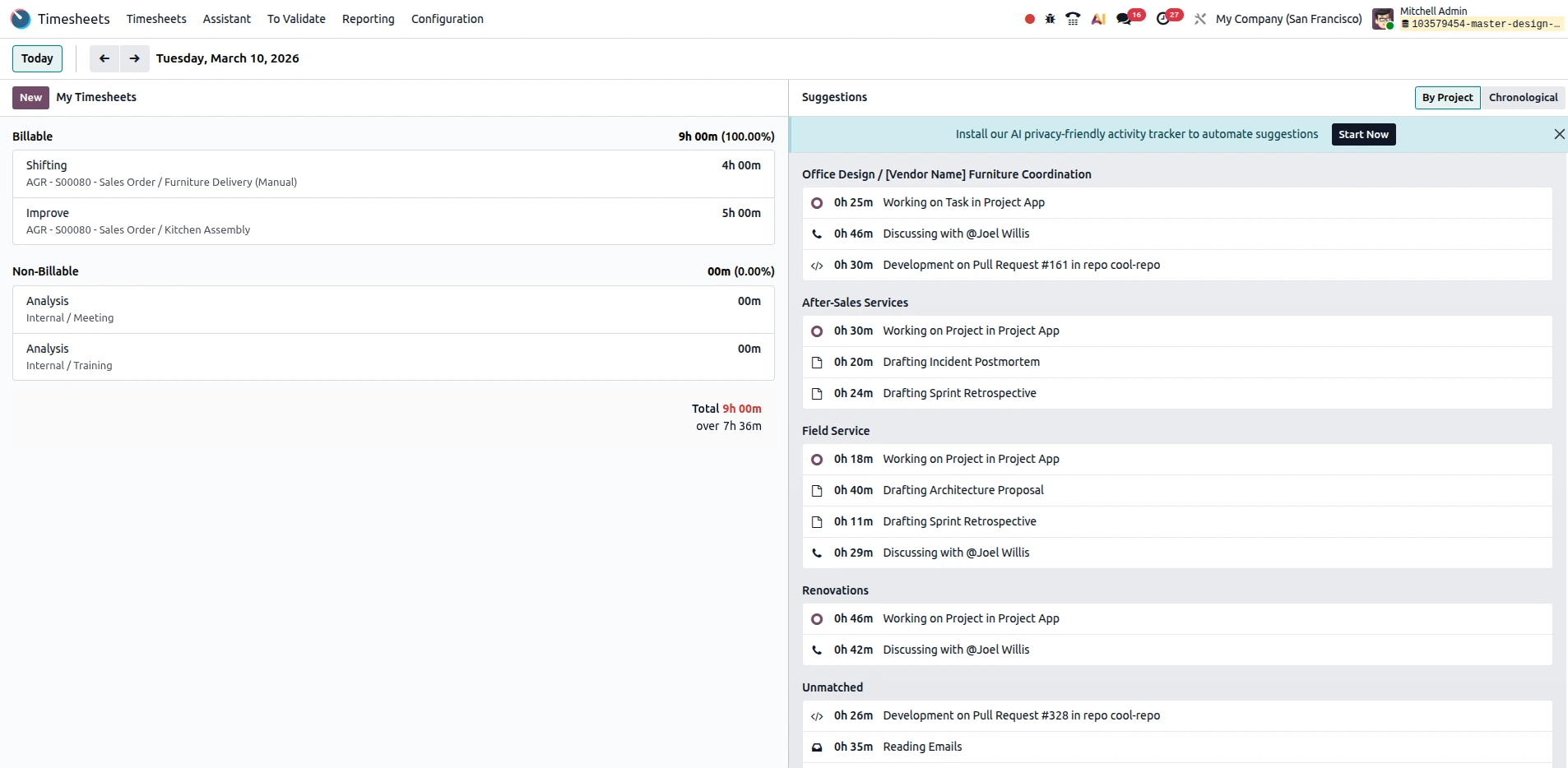Click the Start Now button
Viewport: 1568px width, 768px height.
pyautogui.click(x=1362, y=134)
